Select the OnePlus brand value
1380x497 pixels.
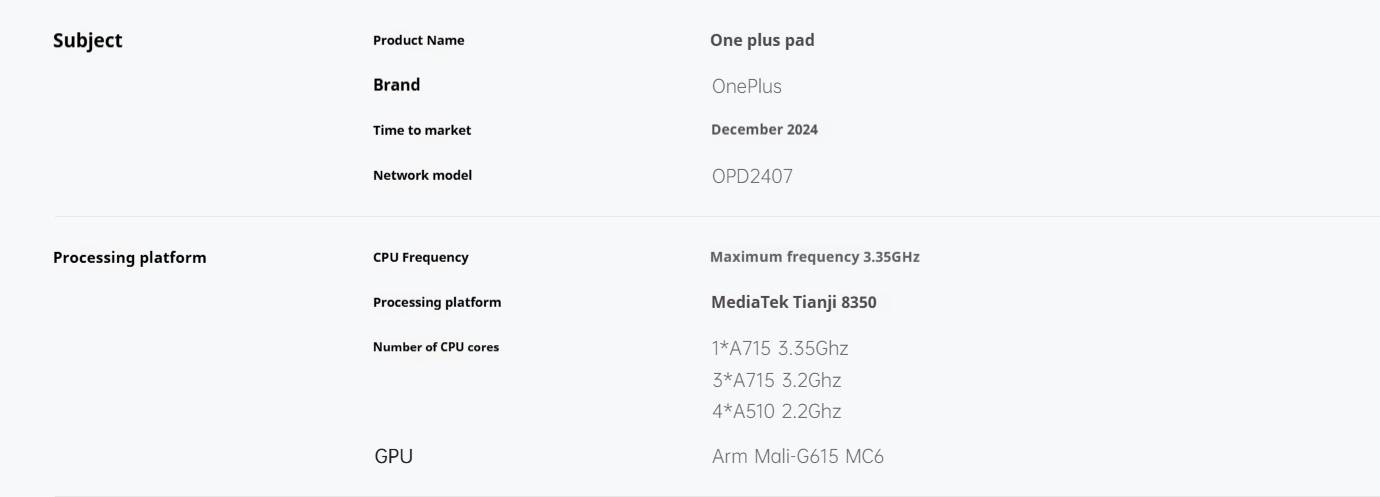pos(746,87)
